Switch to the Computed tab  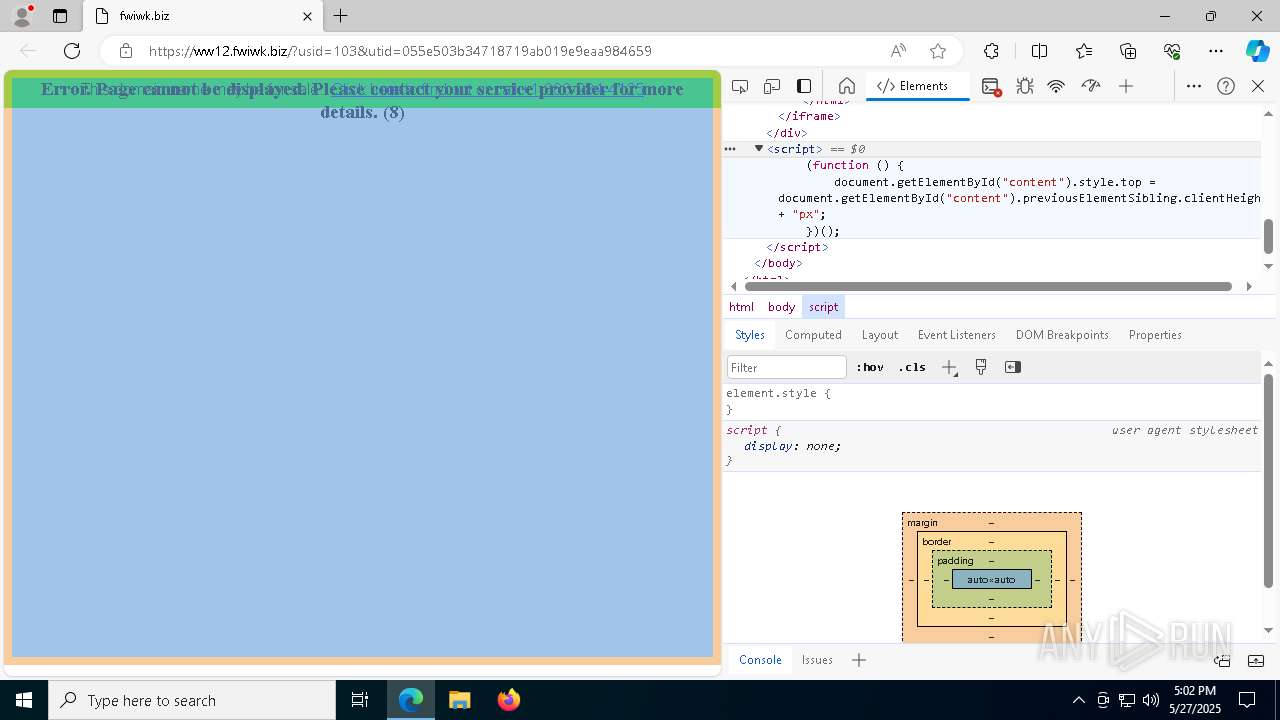(813, 335)
